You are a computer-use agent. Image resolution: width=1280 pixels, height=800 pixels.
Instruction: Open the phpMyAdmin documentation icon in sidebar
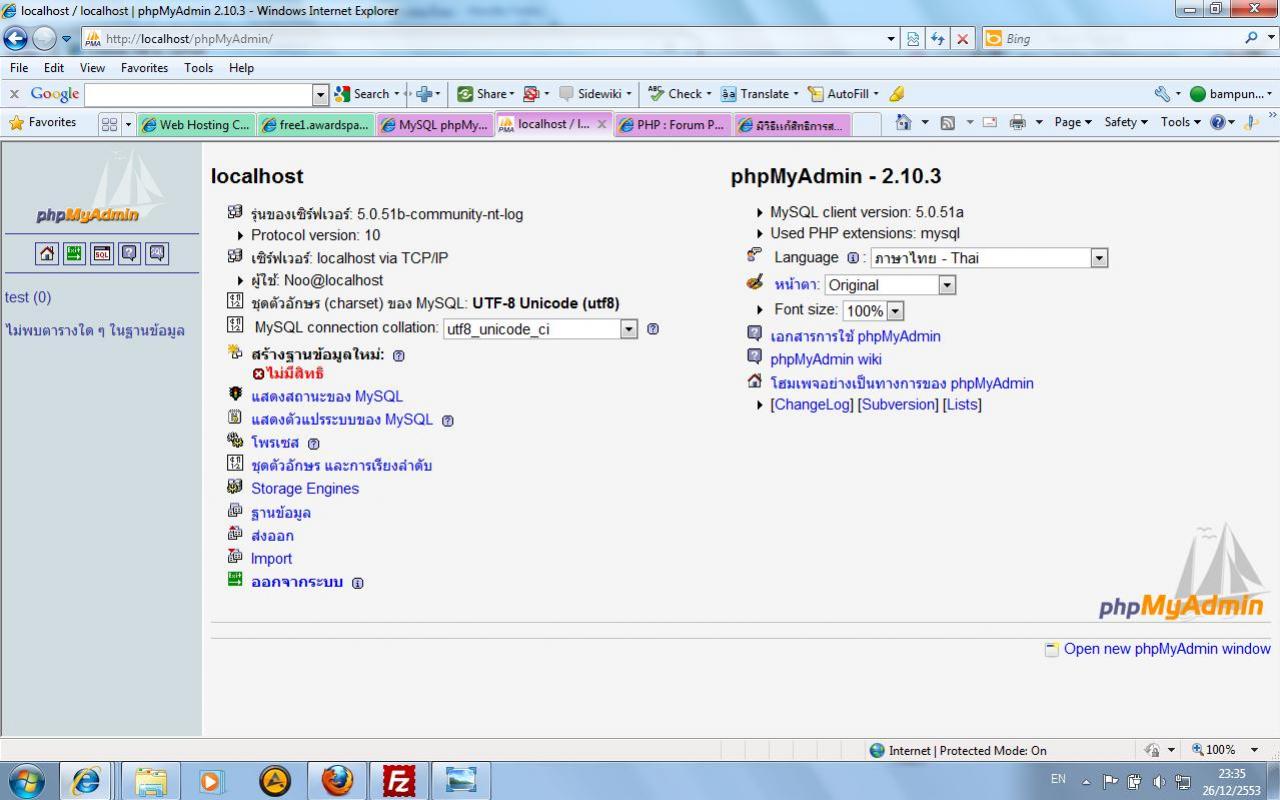click(x=129, y=253)
